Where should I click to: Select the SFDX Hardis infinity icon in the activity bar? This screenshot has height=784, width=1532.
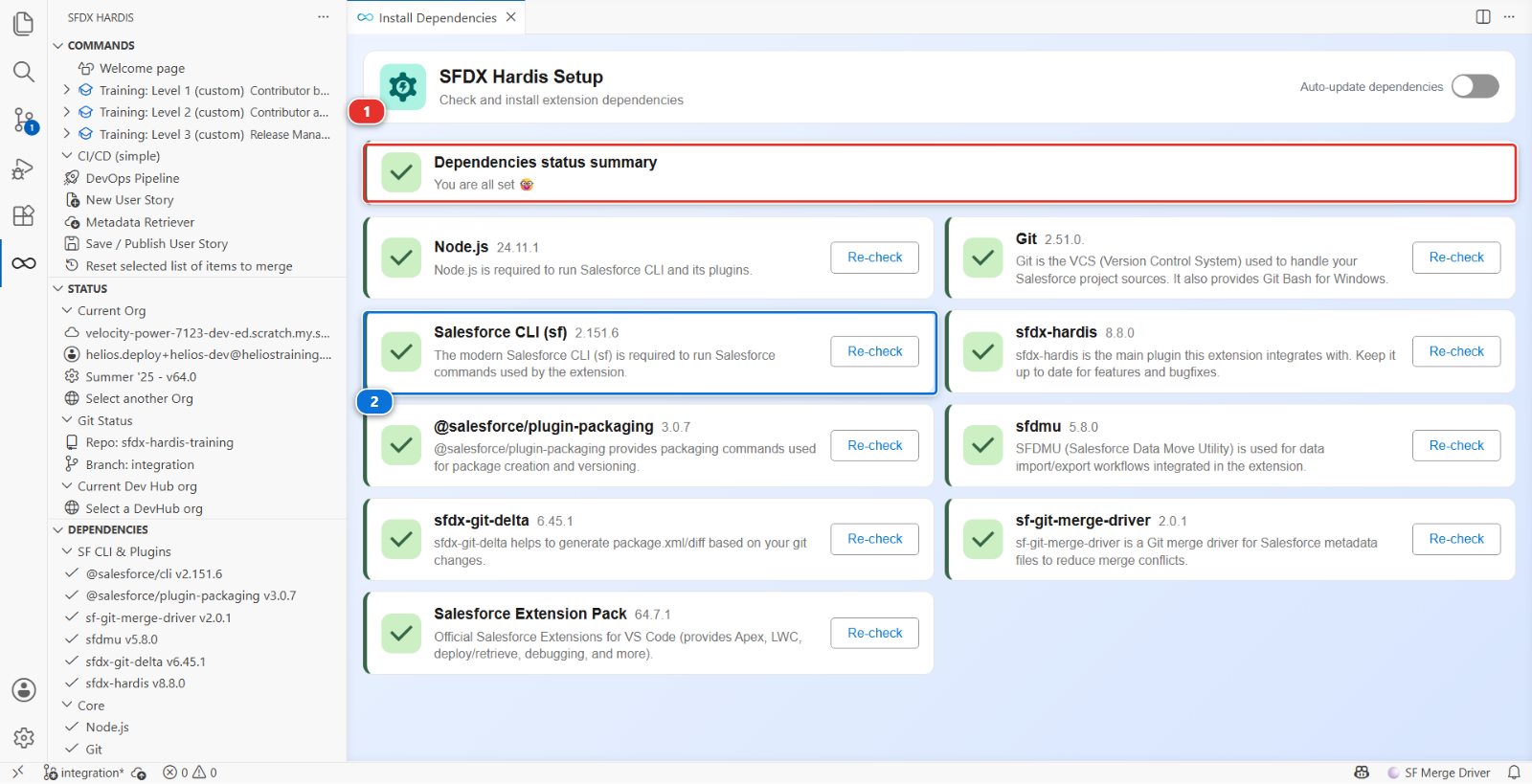tap(24, 263)
